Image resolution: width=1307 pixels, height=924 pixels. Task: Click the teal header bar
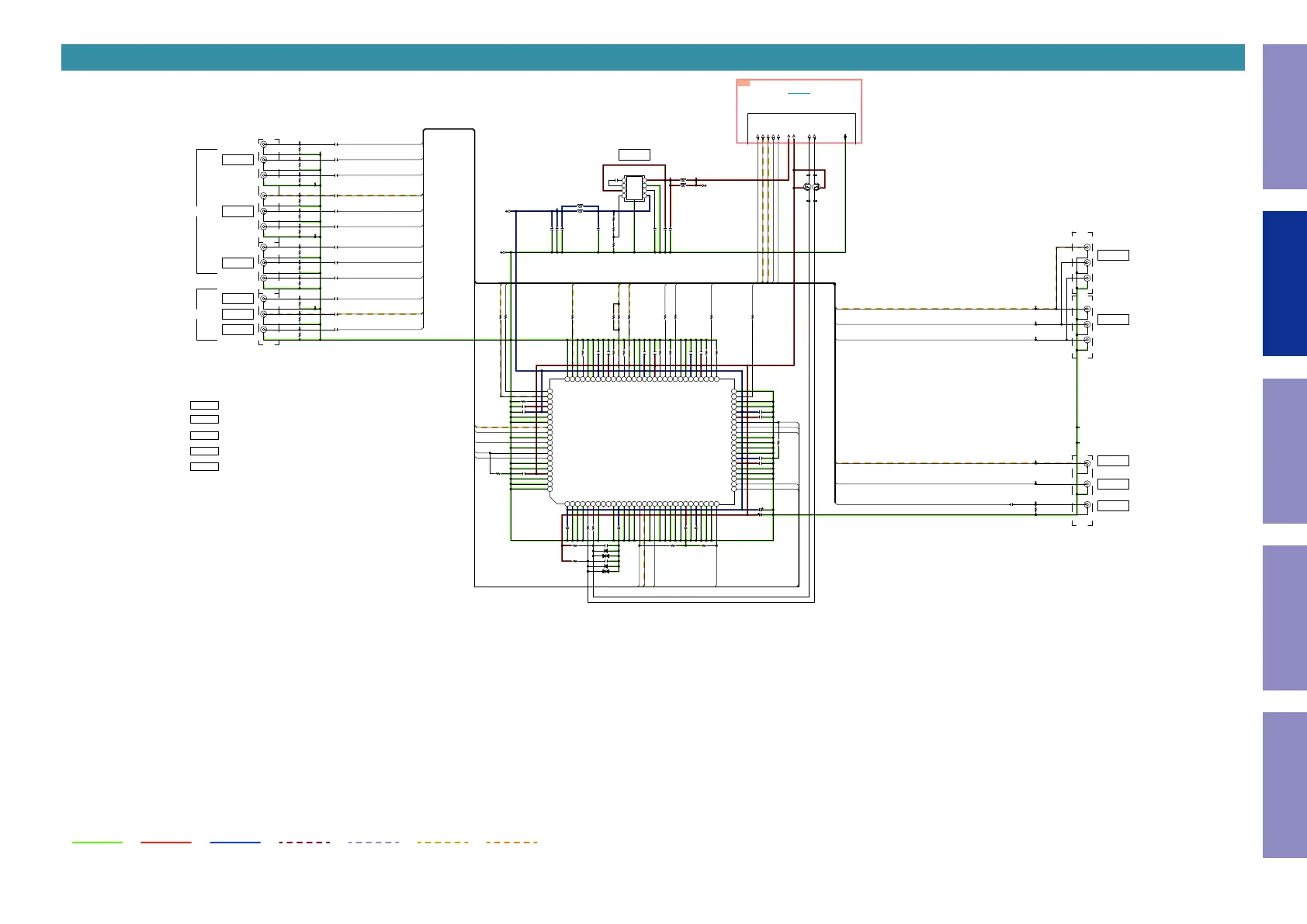(x=652, y=57)
